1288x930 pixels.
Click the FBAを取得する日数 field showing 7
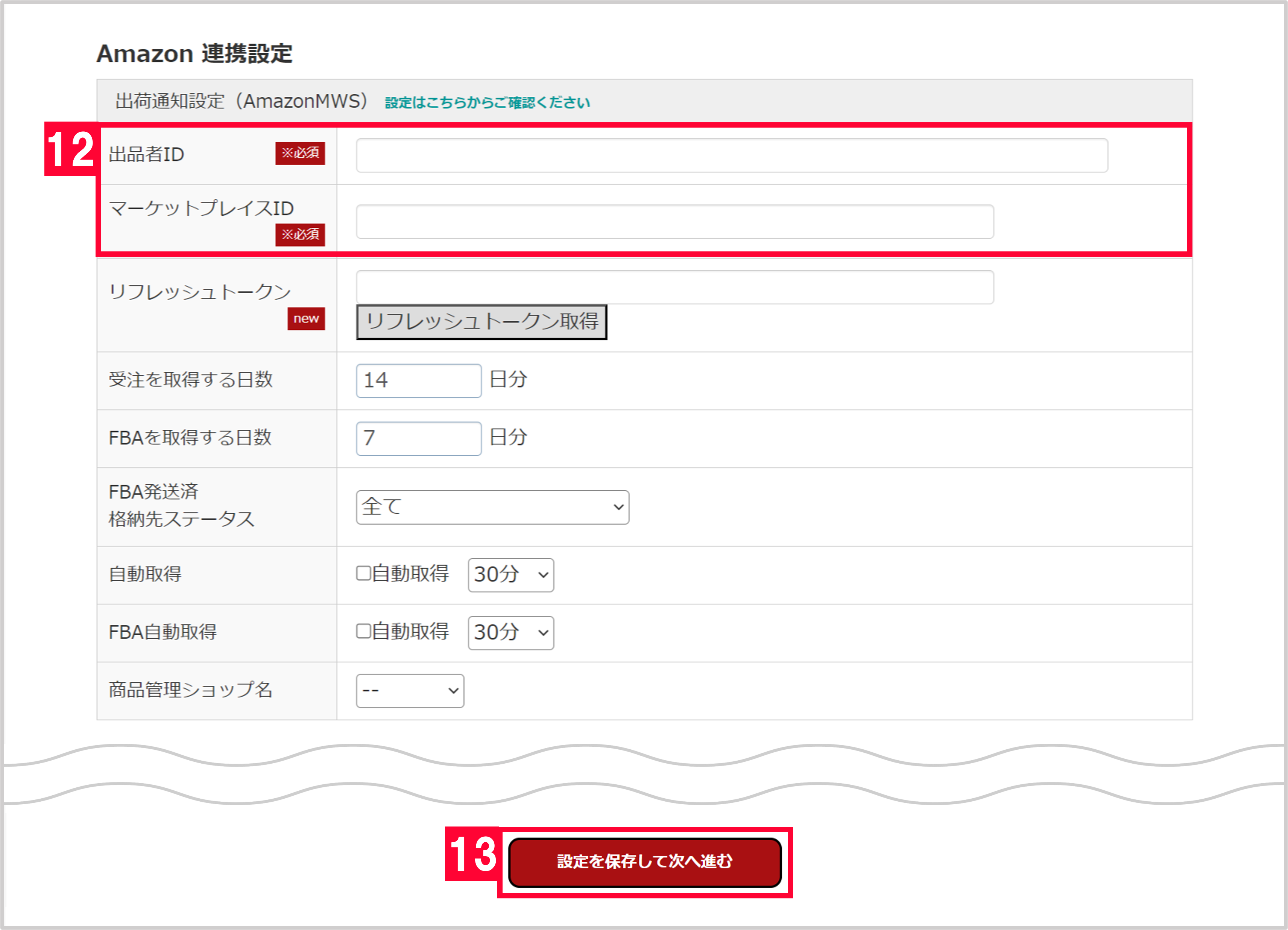coord(419,438)
